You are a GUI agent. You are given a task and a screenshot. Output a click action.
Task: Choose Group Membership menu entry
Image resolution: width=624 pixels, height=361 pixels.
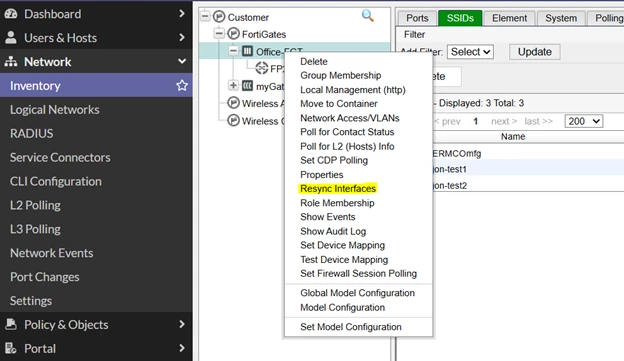pos(341,76)
